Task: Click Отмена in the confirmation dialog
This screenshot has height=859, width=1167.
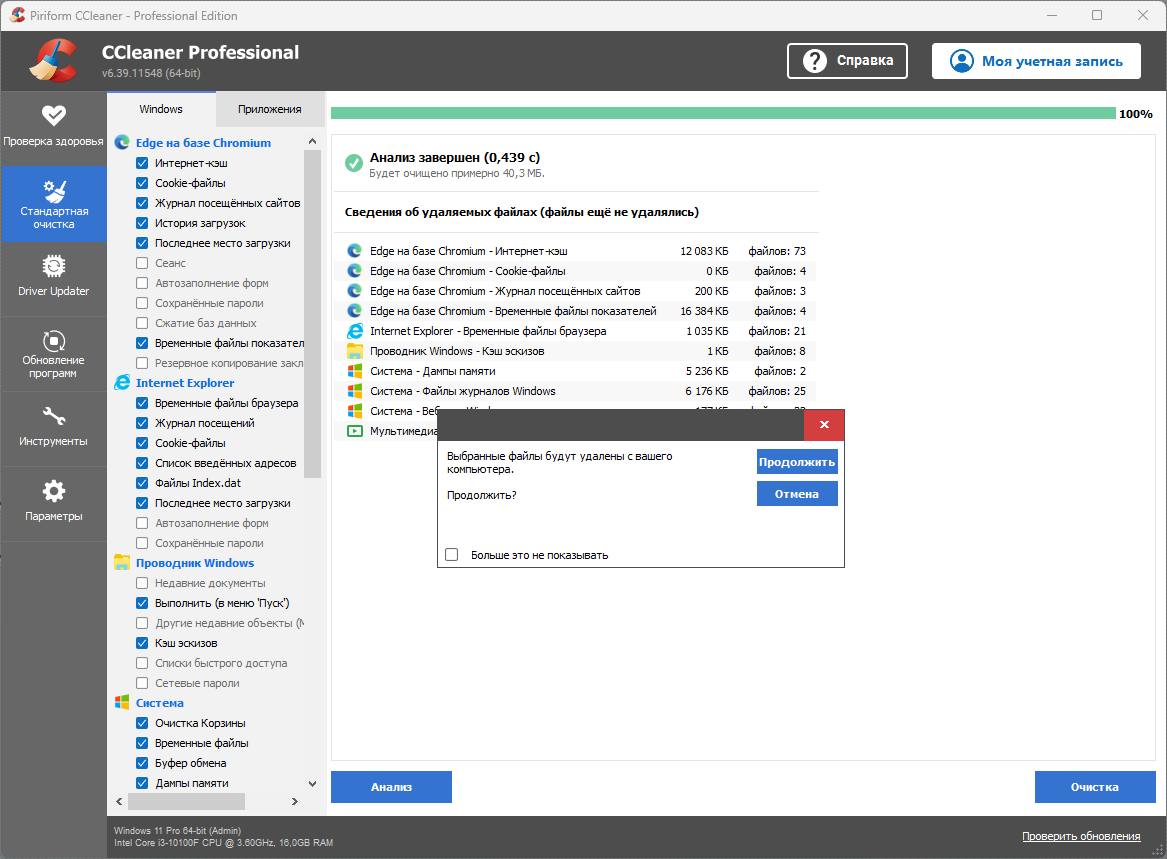Action: (796, 494)
